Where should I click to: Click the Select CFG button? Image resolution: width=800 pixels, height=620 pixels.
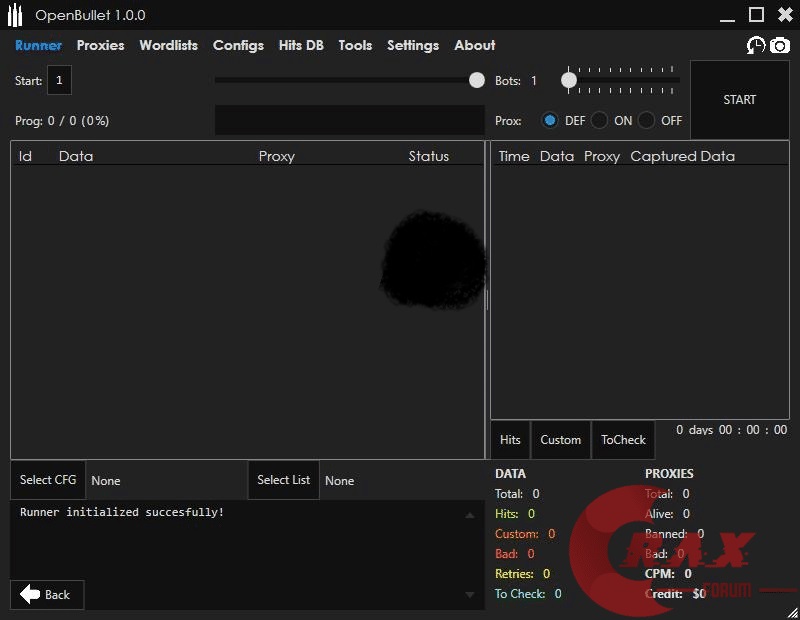(48, 480)
